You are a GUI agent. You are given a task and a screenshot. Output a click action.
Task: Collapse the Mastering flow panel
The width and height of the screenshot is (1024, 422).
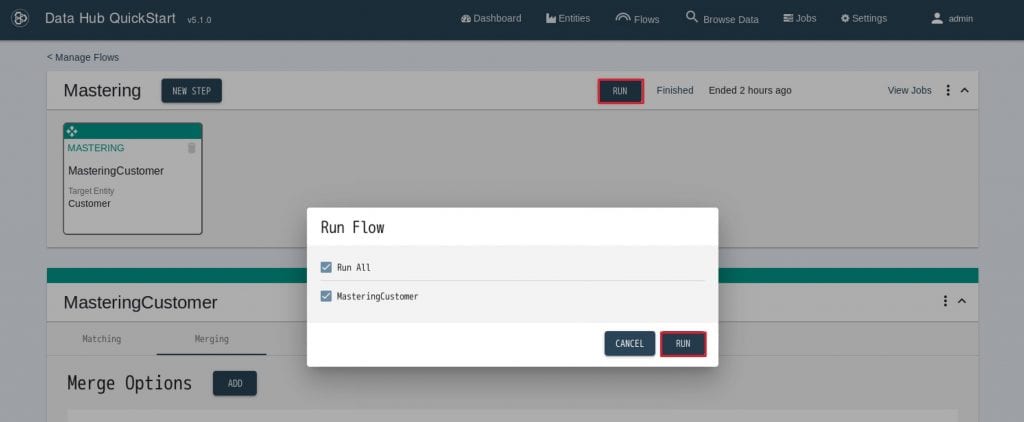[965, 91]
